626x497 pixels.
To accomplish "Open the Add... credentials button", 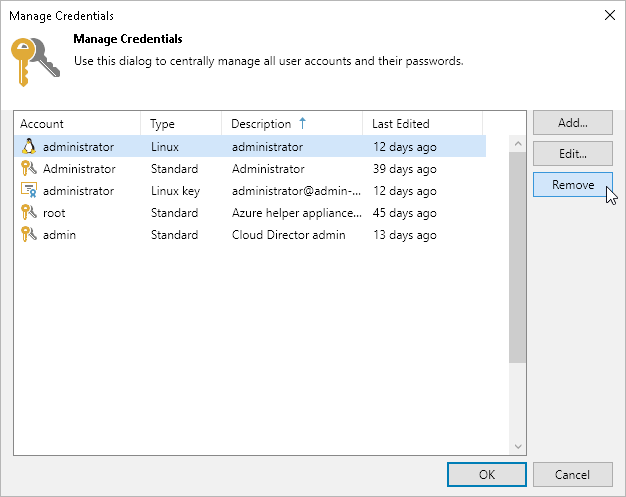I will (x=573, y=123).
